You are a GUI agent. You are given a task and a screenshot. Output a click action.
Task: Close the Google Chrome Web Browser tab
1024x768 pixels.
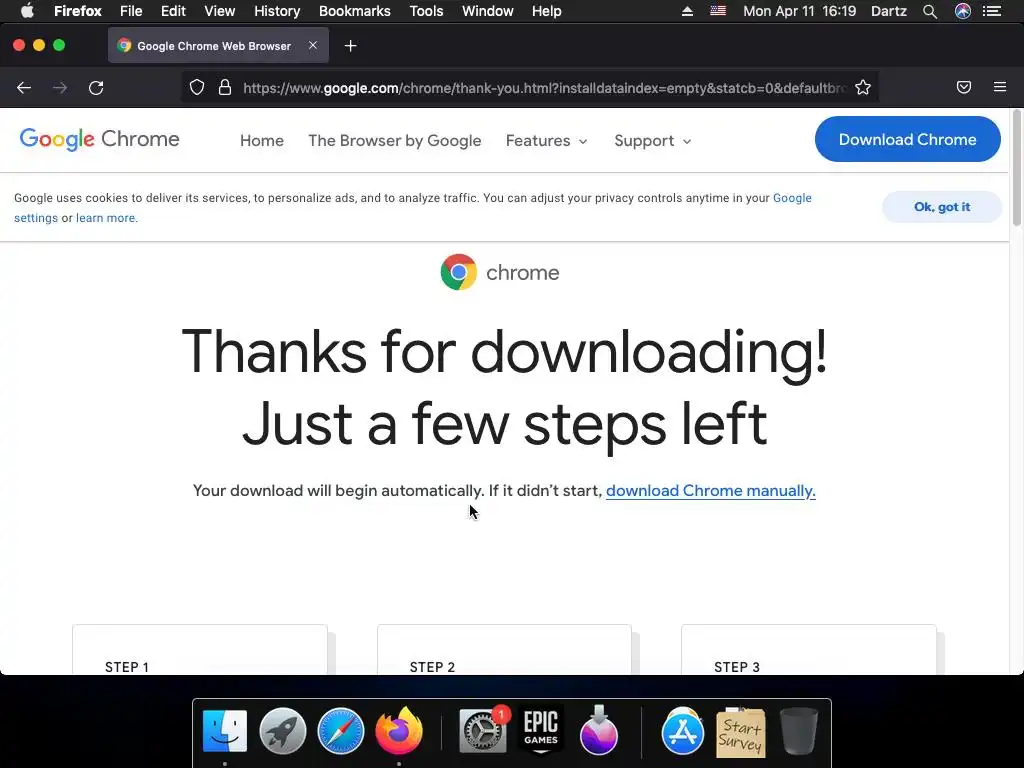click(x=313, y=45)
